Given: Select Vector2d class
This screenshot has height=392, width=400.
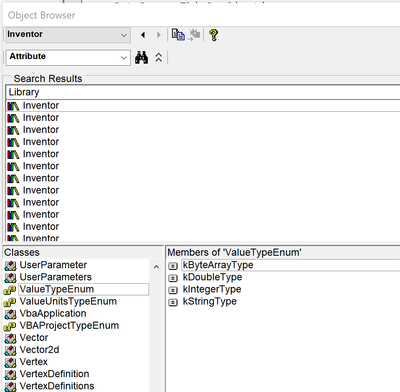Looking at the screenshot, I should (39, 350).
